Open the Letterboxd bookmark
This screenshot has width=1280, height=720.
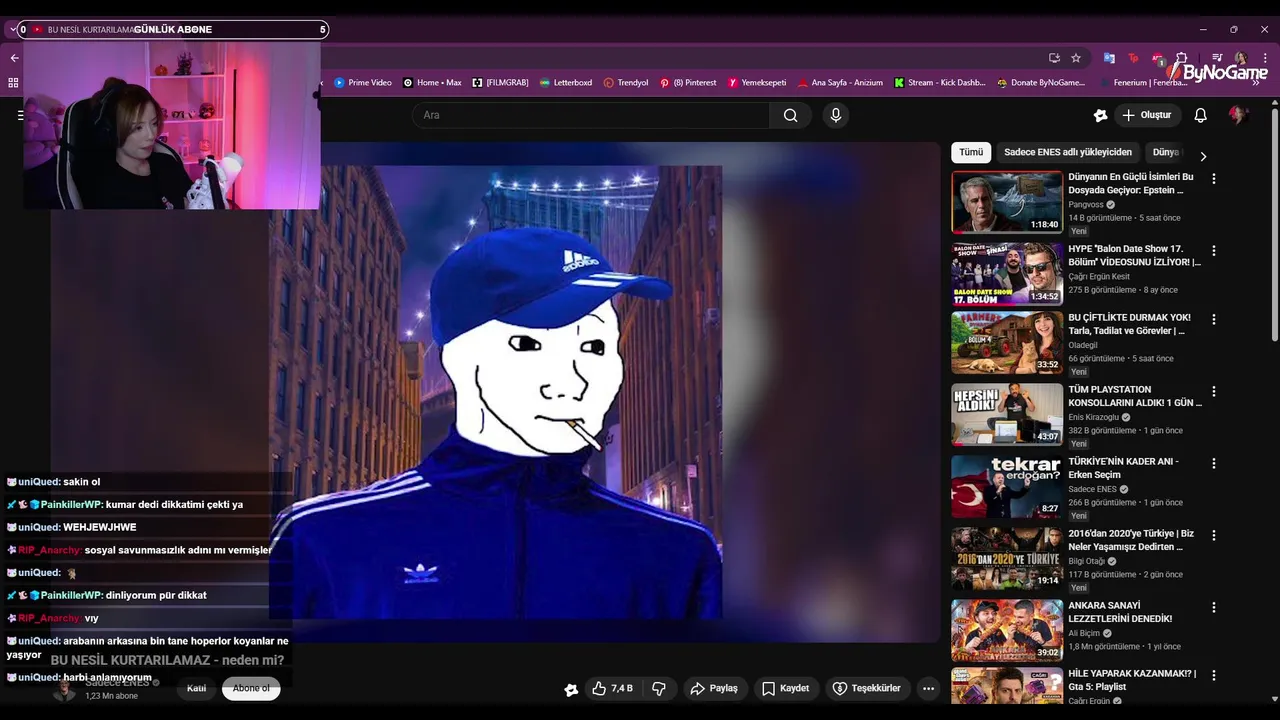(x=566, y=83)
